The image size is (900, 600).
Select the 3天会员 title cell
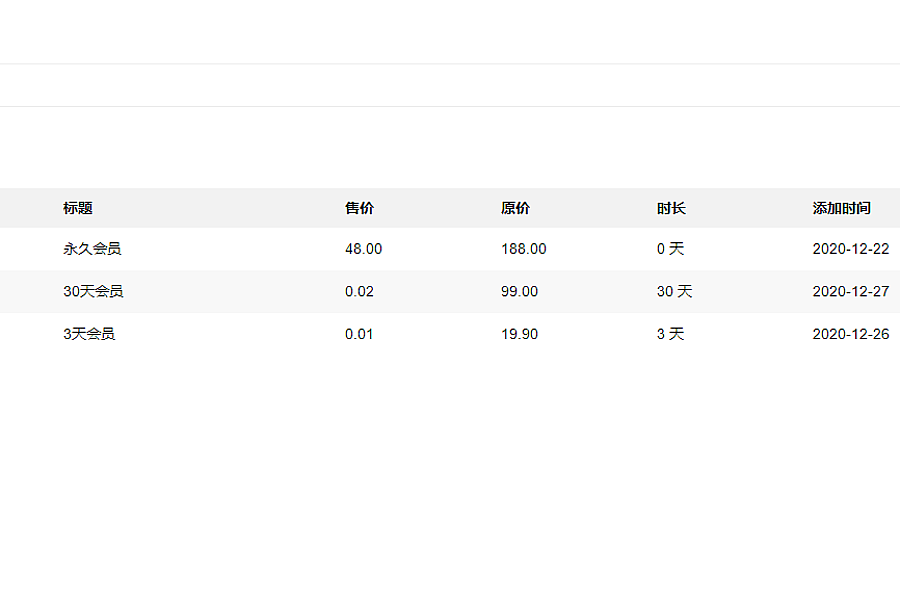pos(89,334)
